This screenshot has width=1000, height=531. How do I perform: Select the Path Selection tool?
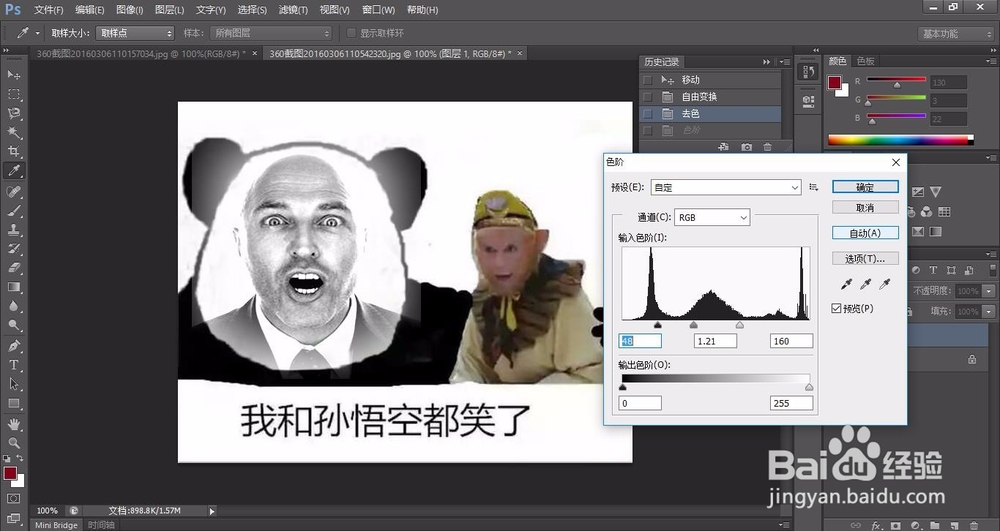point(13,384)
